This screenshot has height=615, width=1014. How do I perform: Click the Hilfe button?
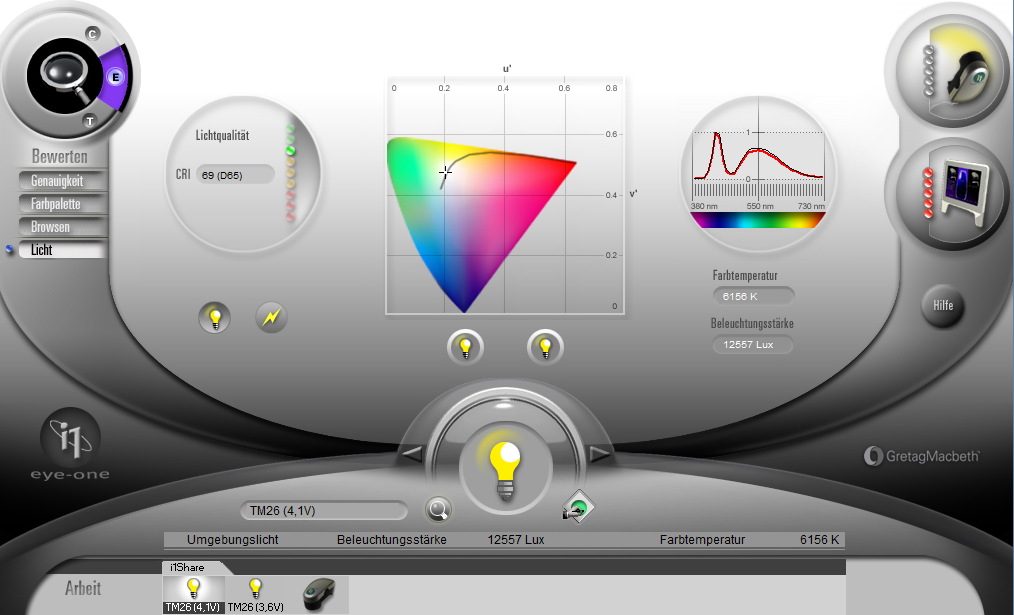(x=943, y=306)
